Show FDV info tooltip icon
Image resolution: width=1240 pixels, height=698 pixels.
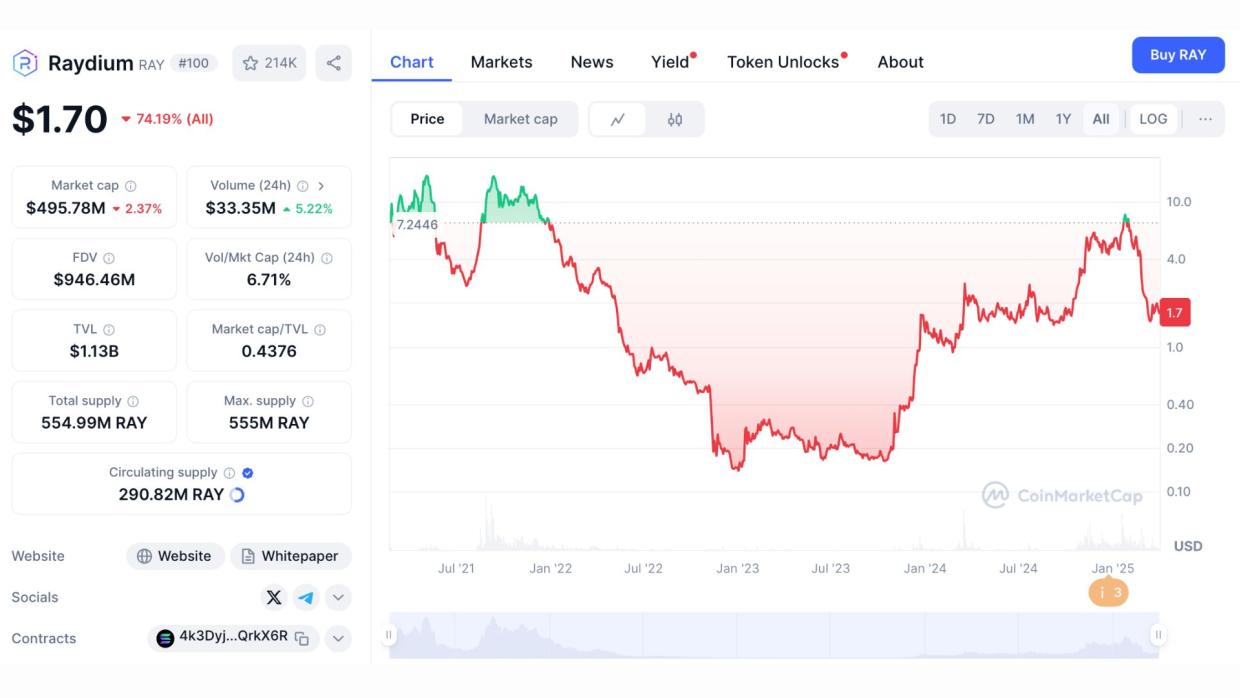pyautogui.click(x=109, y=258)
